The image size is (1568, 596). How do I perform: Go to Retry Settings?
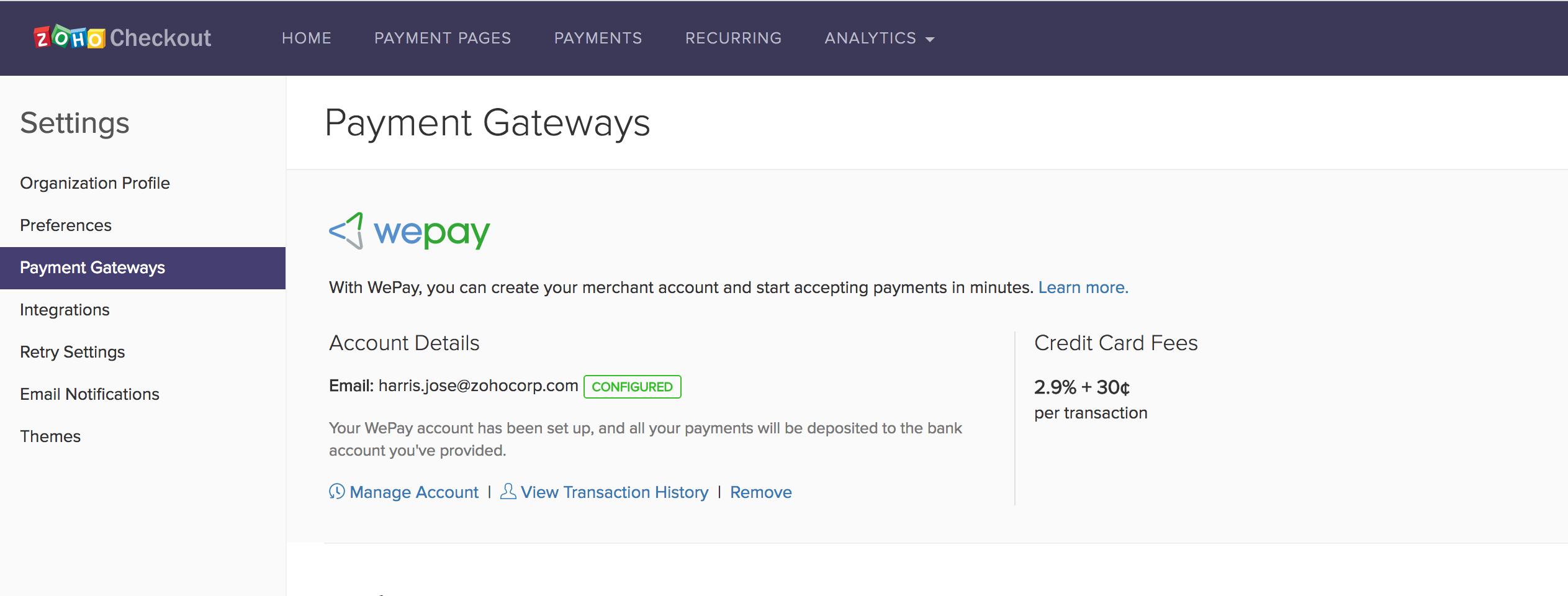[73, 352]
